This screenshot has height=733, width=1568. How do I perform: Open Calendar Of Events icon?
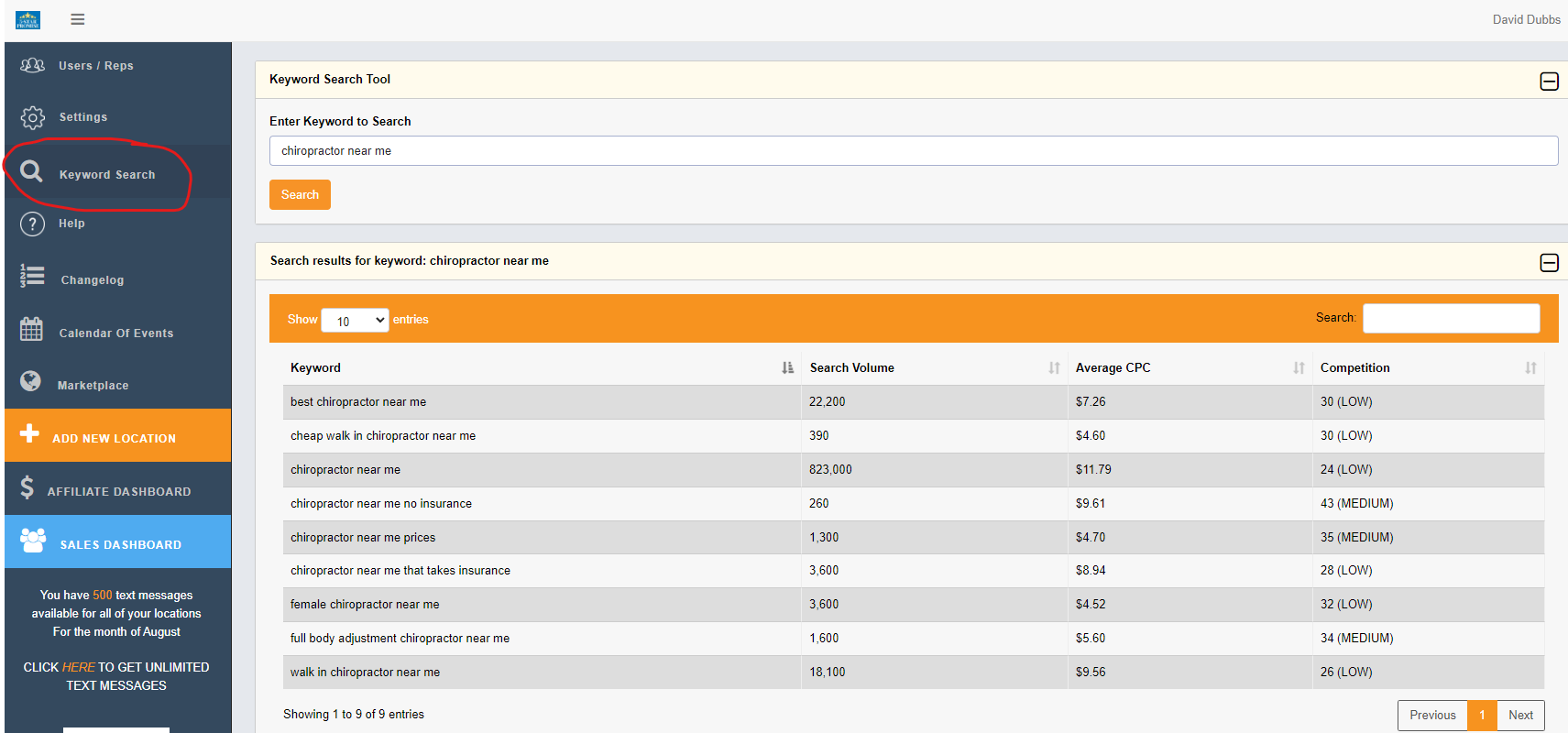[32, 329]
